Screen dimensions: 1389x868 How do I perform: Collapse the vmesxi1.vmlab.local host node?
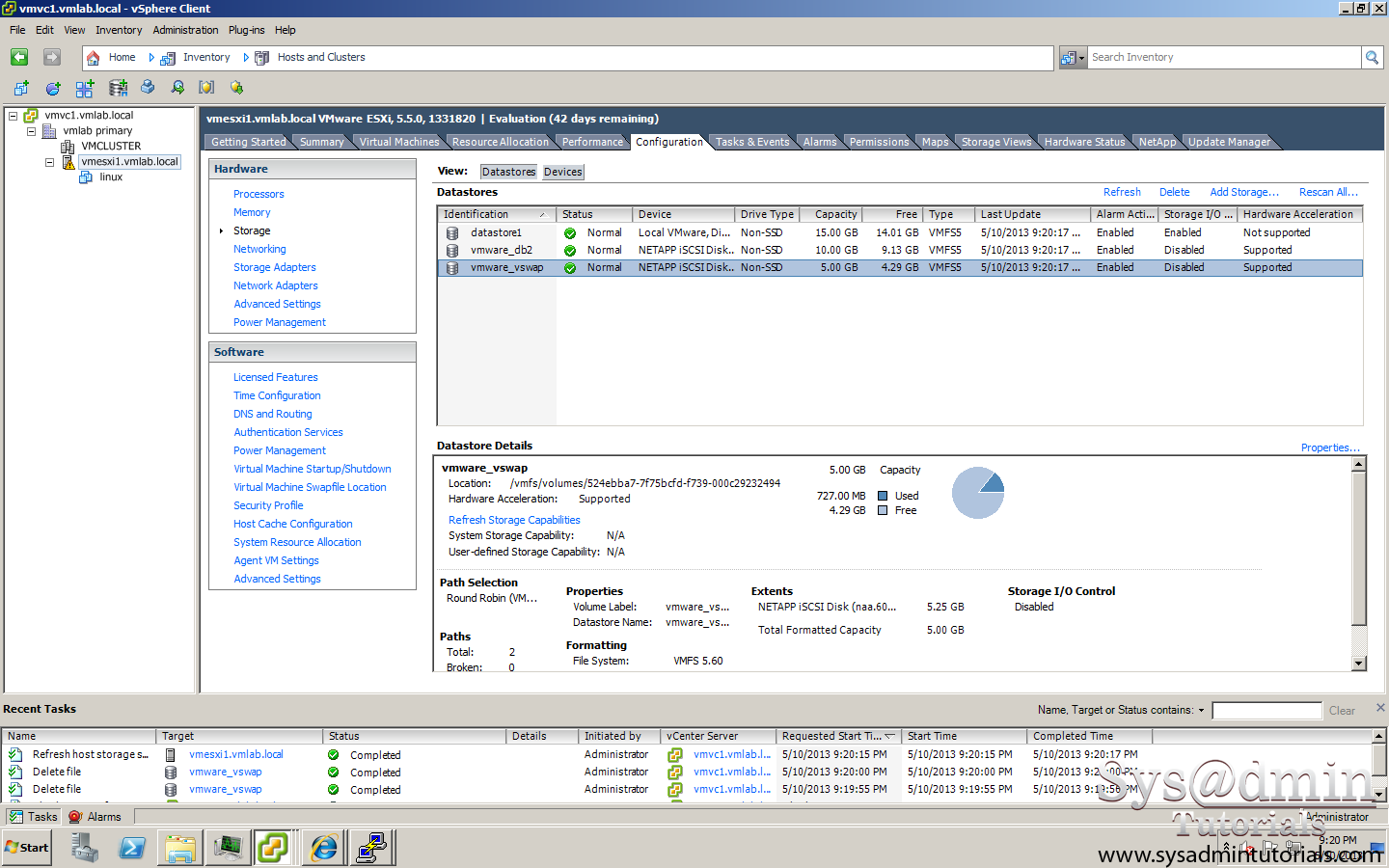(49, 162)
